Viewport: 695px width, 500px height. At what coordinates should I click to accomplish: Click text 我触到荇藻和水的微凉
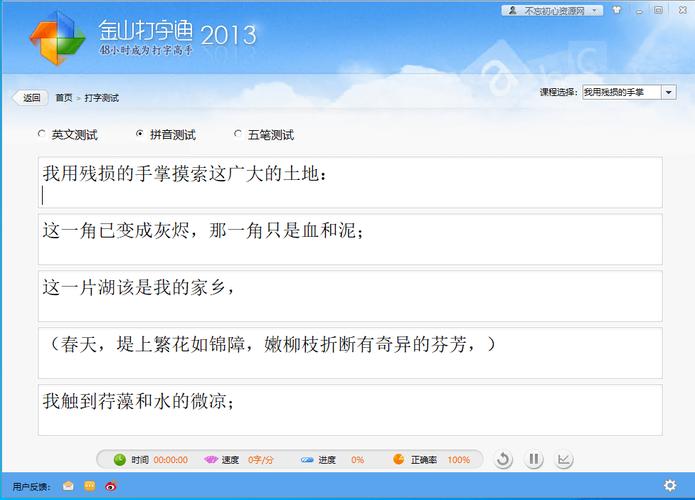pos(138,401)
